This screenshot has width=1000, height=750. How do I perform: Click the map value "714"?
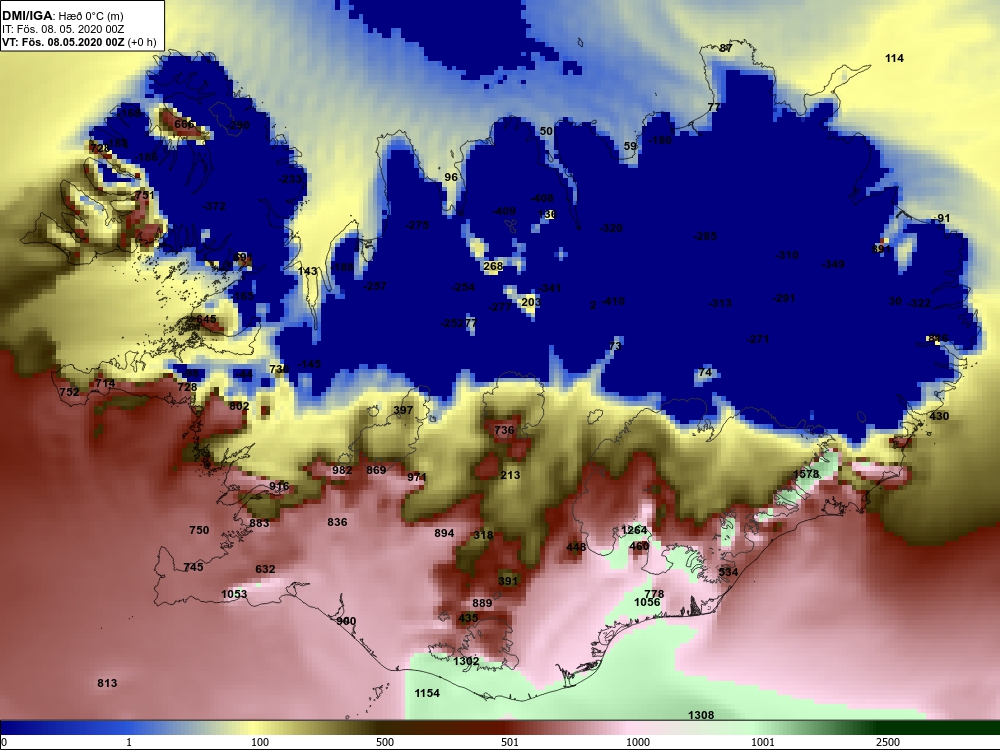click(x=105, y=383)
